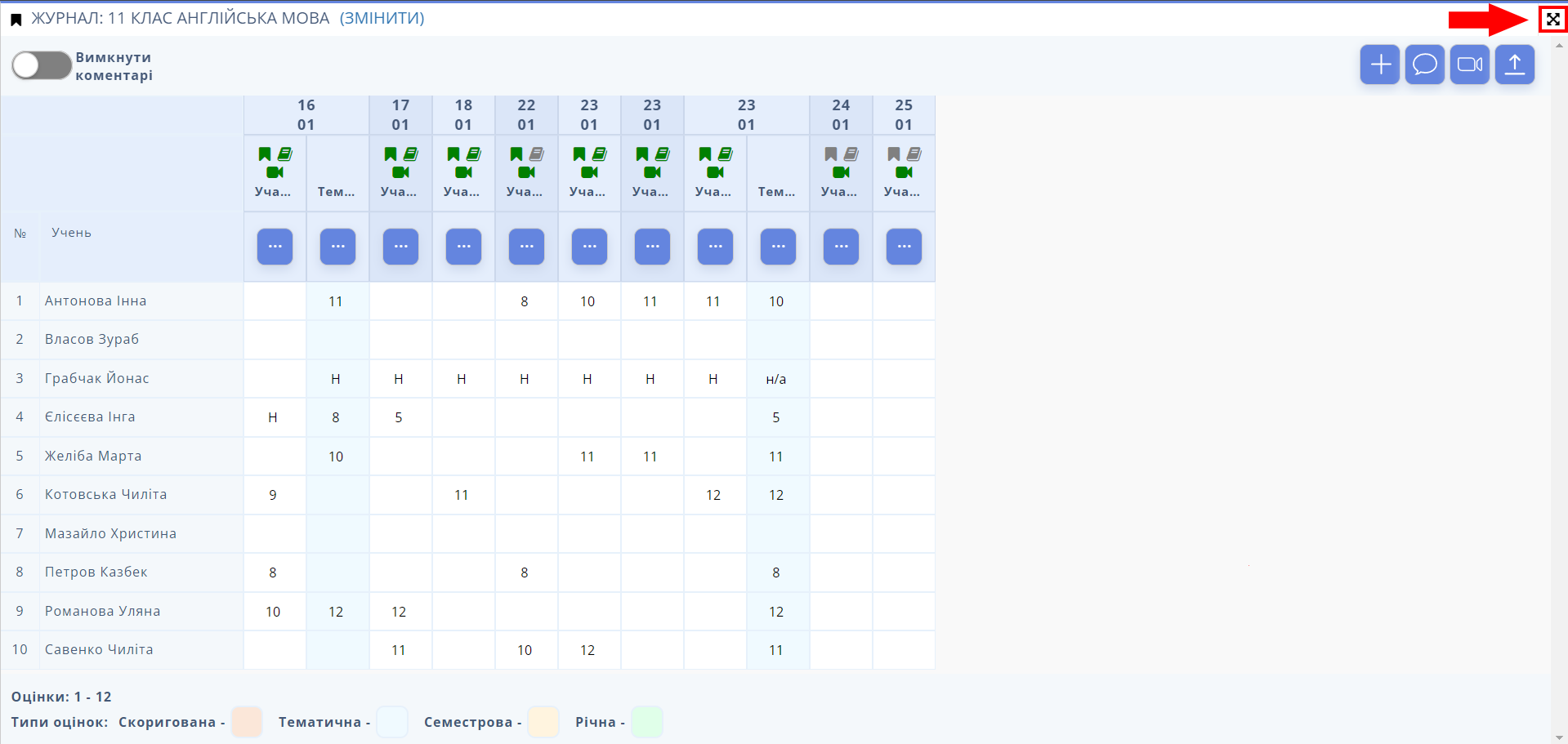This screenshot has width=1568, height=744.
Task: Select the 'Уча...' column header on 22.01
Action: (x=525, y=192)
